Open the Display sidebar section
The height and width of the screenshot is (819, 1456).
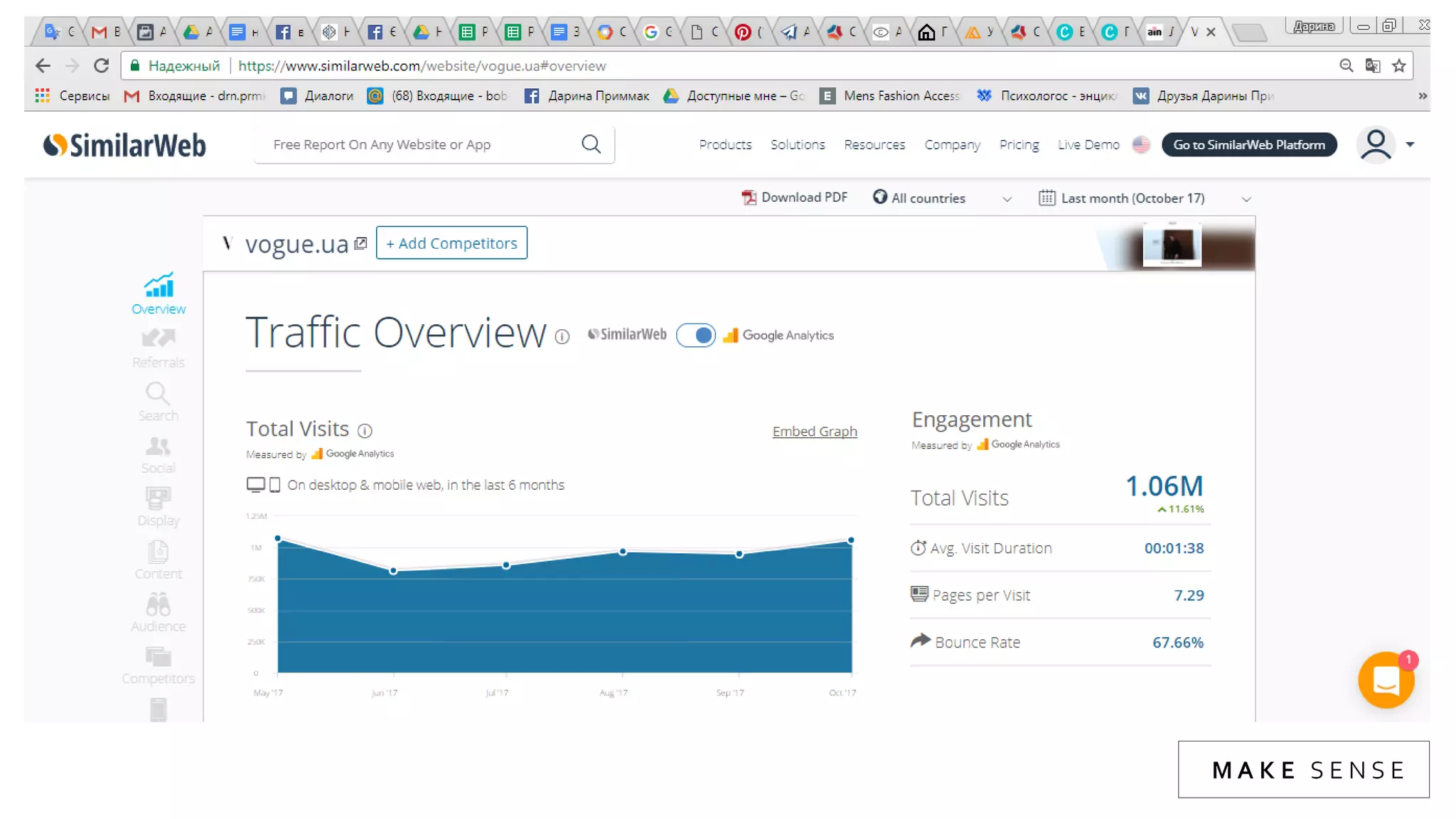point(158,506)
